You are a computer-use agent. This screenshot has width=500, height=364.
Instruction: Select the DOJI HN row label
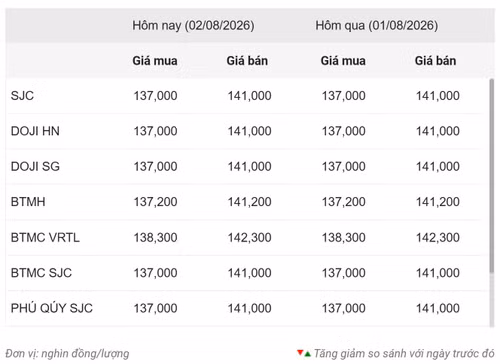pos(35,131)
